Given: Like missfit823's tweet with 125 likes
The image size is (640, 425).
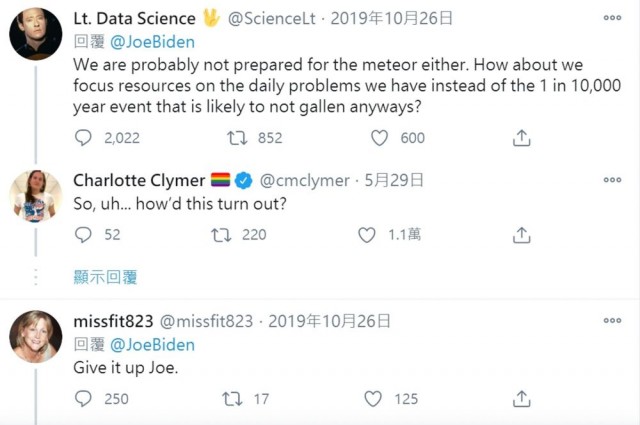Looking at the screenshot, I should pyautogui.click(x=373, y=399).
